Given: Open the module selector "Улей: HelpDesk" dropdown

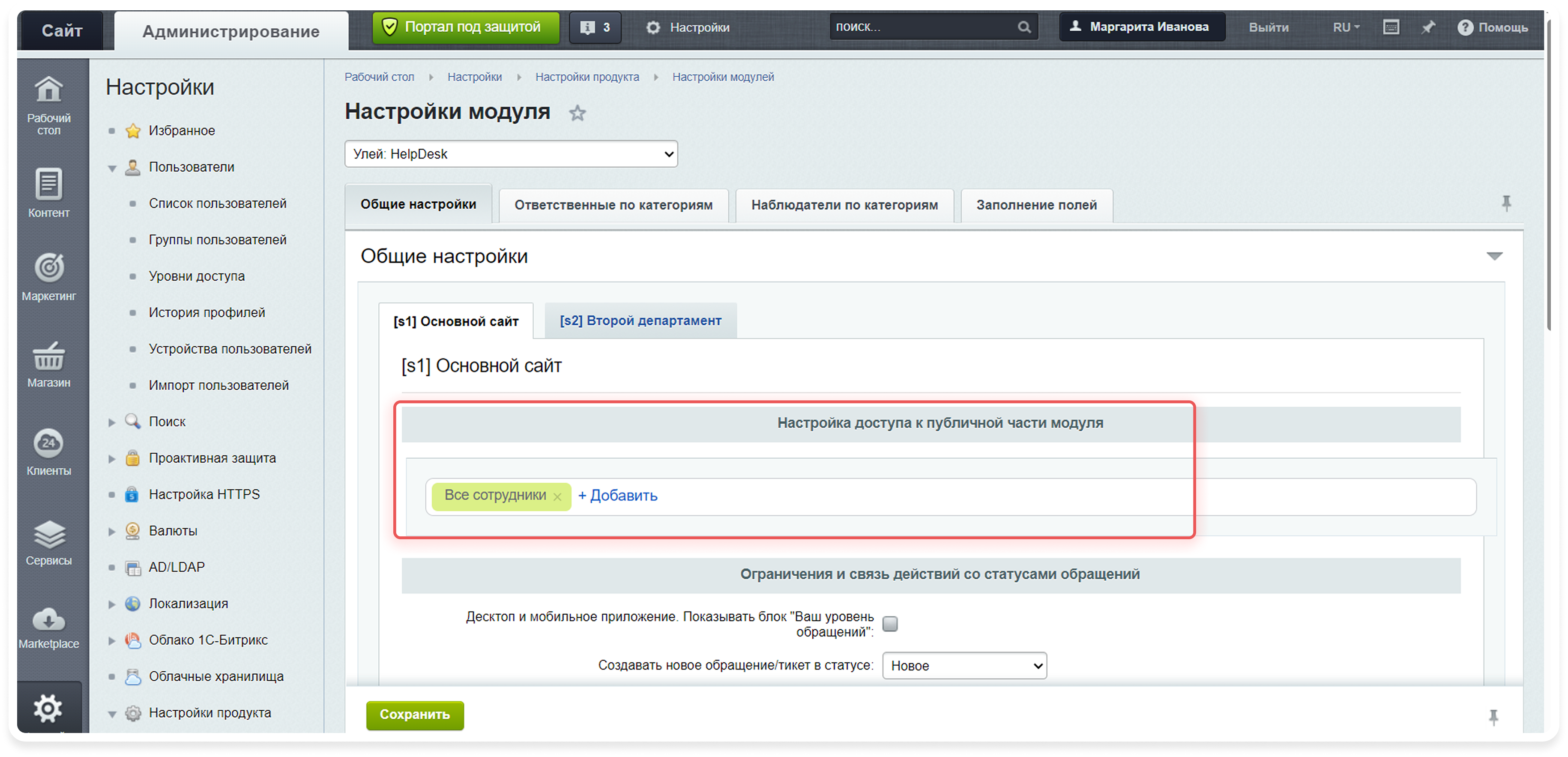Looking at the screenshot, I should [x=511, y=154].
